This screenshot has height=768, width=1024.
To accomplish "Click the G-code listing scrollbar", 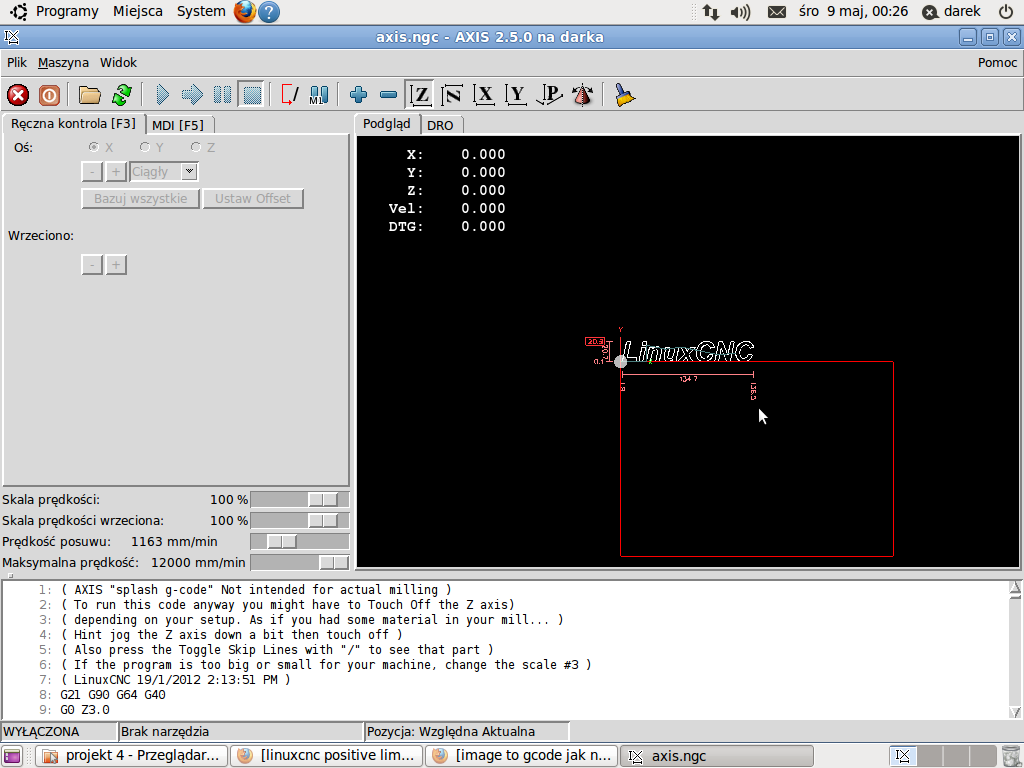I will point(1015,650).
